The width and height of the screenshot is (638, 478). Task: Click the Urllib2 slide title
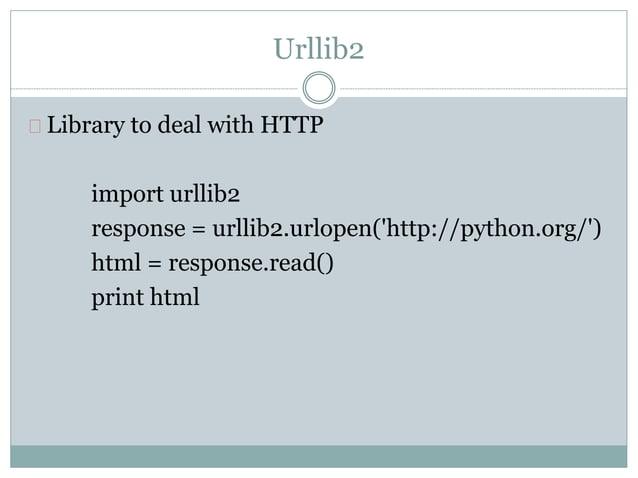coord(319,49)
